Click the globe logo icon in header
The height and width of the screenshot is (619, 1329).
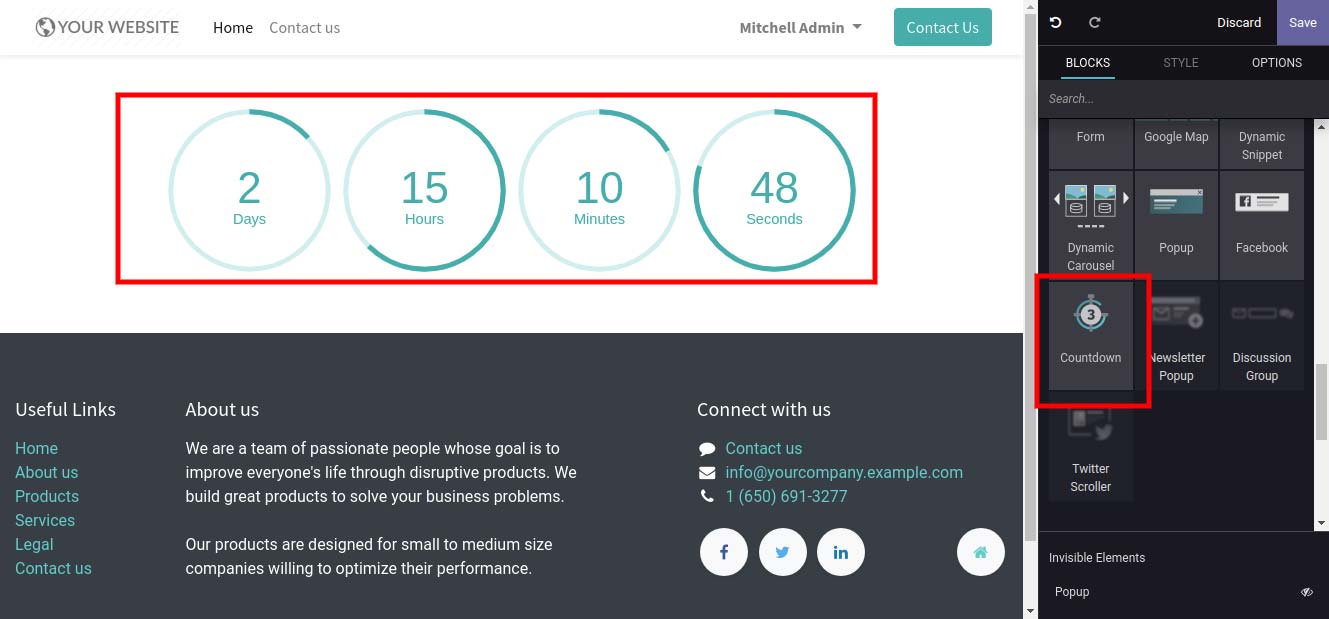[45, 27]
